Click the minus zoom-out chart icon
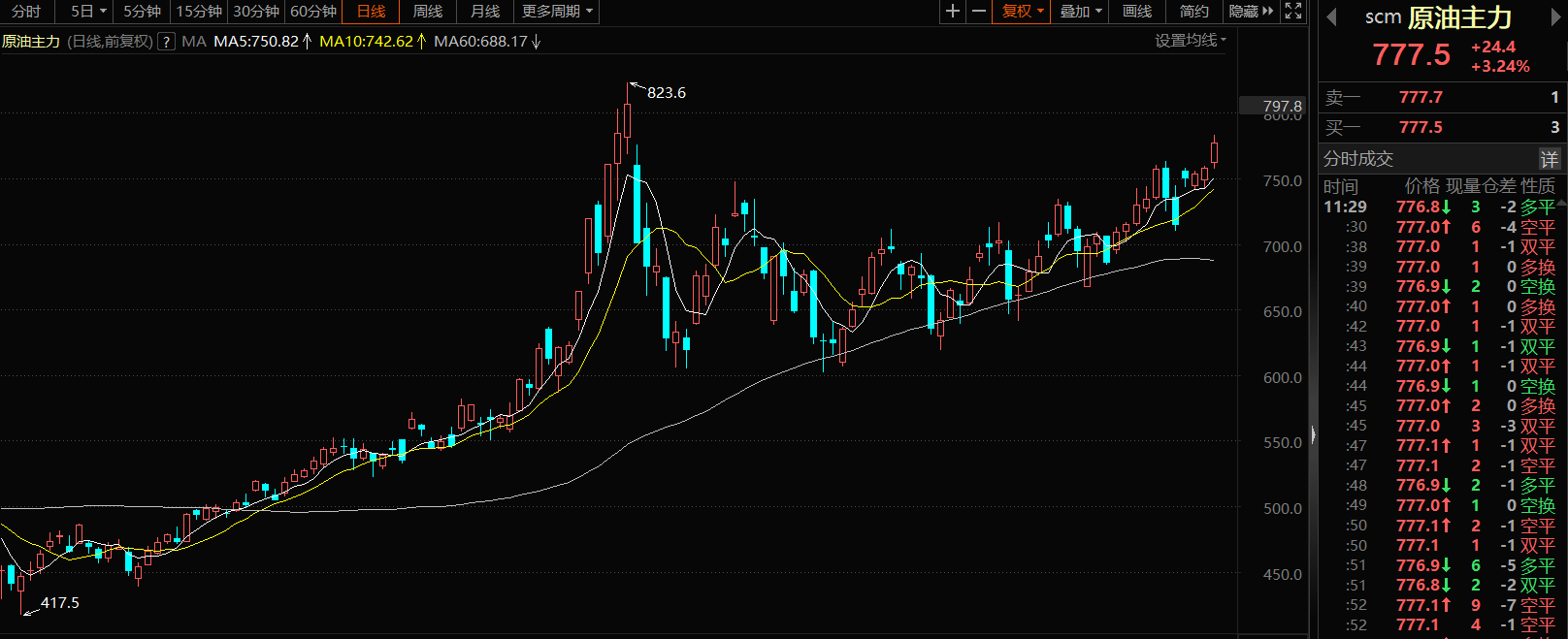 (x=979, y=12)
